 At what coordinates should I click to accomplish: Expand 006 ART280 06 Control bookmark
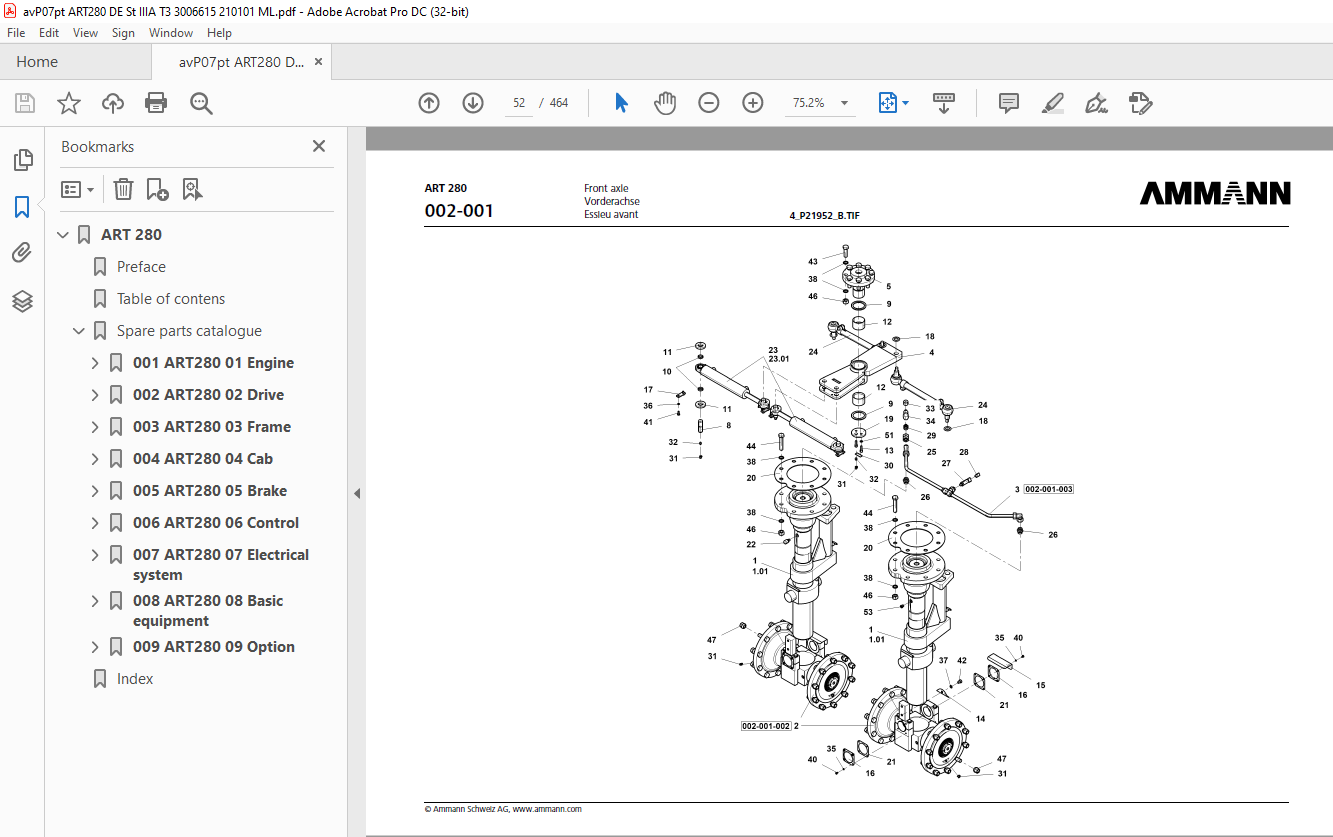(95, 523)
